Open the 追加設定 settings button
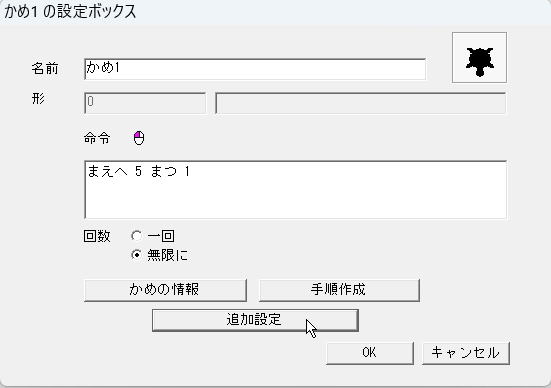551x388 pixels. click(255, 320)
